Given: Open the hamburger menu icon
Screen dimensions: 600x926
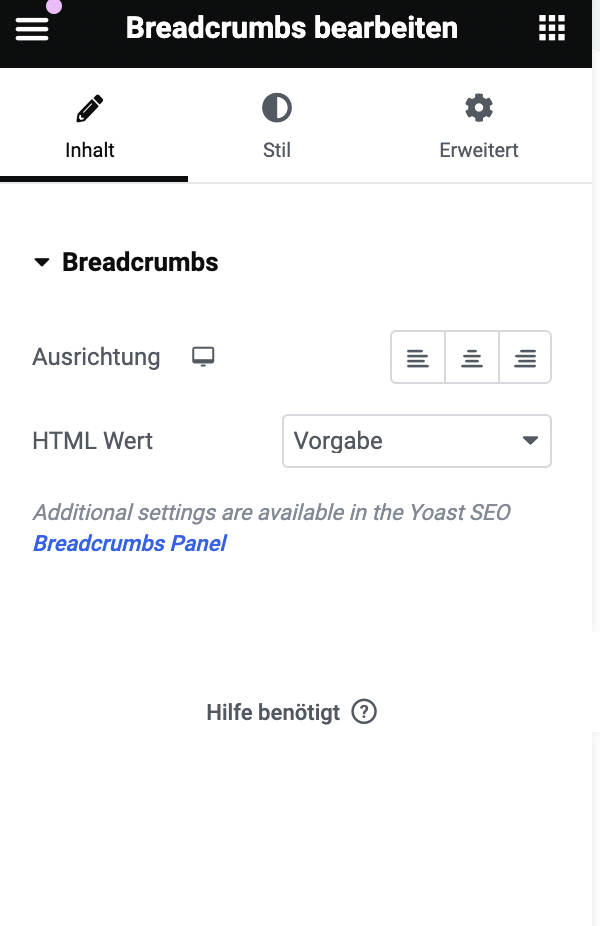Looking at the screenshot, I should (x=32, y=29).
